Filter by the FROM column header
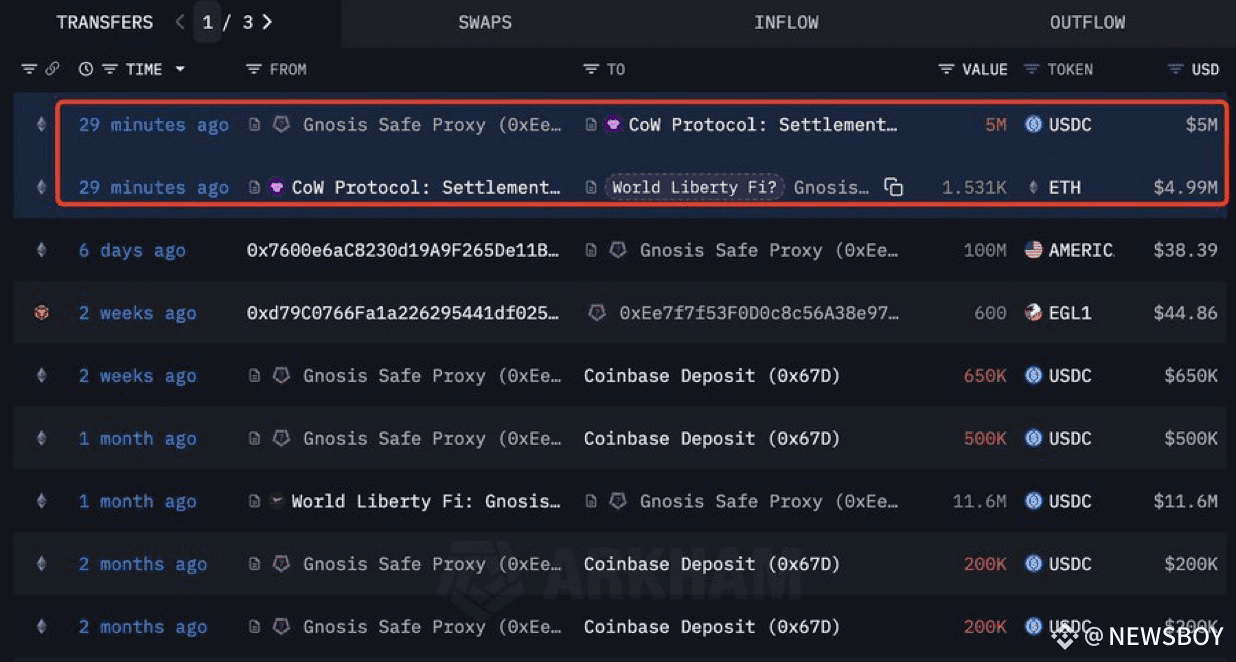 (276, 69)
